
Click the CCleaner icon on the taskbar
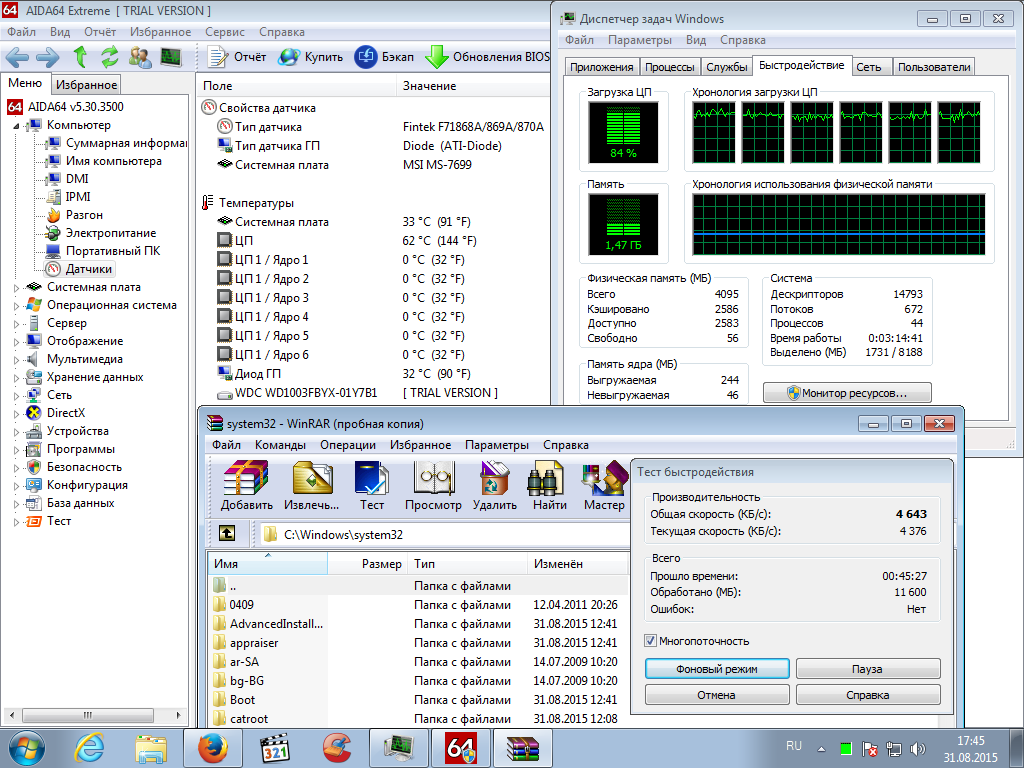click(x=337, y=748)
